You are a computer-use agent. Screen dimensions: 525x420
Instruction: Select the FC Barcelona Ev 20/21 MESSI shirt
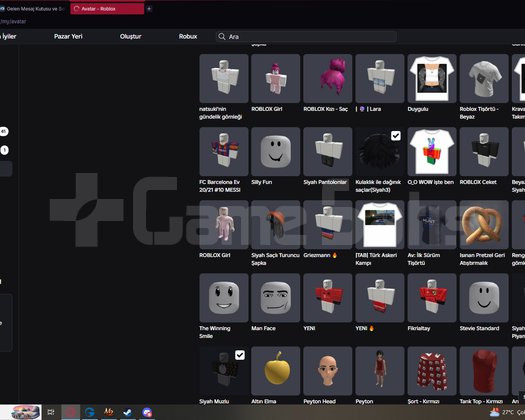tap(224, 151)
